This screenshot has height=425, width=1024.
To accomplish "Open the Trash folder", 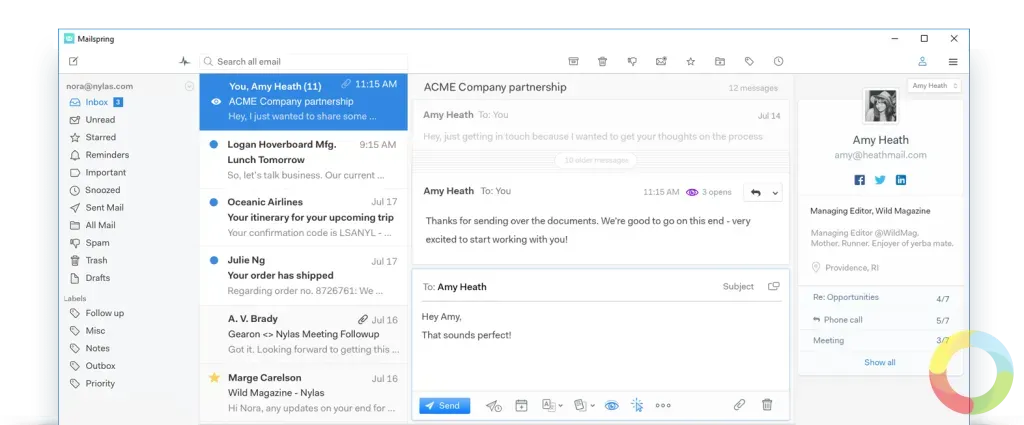I will point(88,260).
